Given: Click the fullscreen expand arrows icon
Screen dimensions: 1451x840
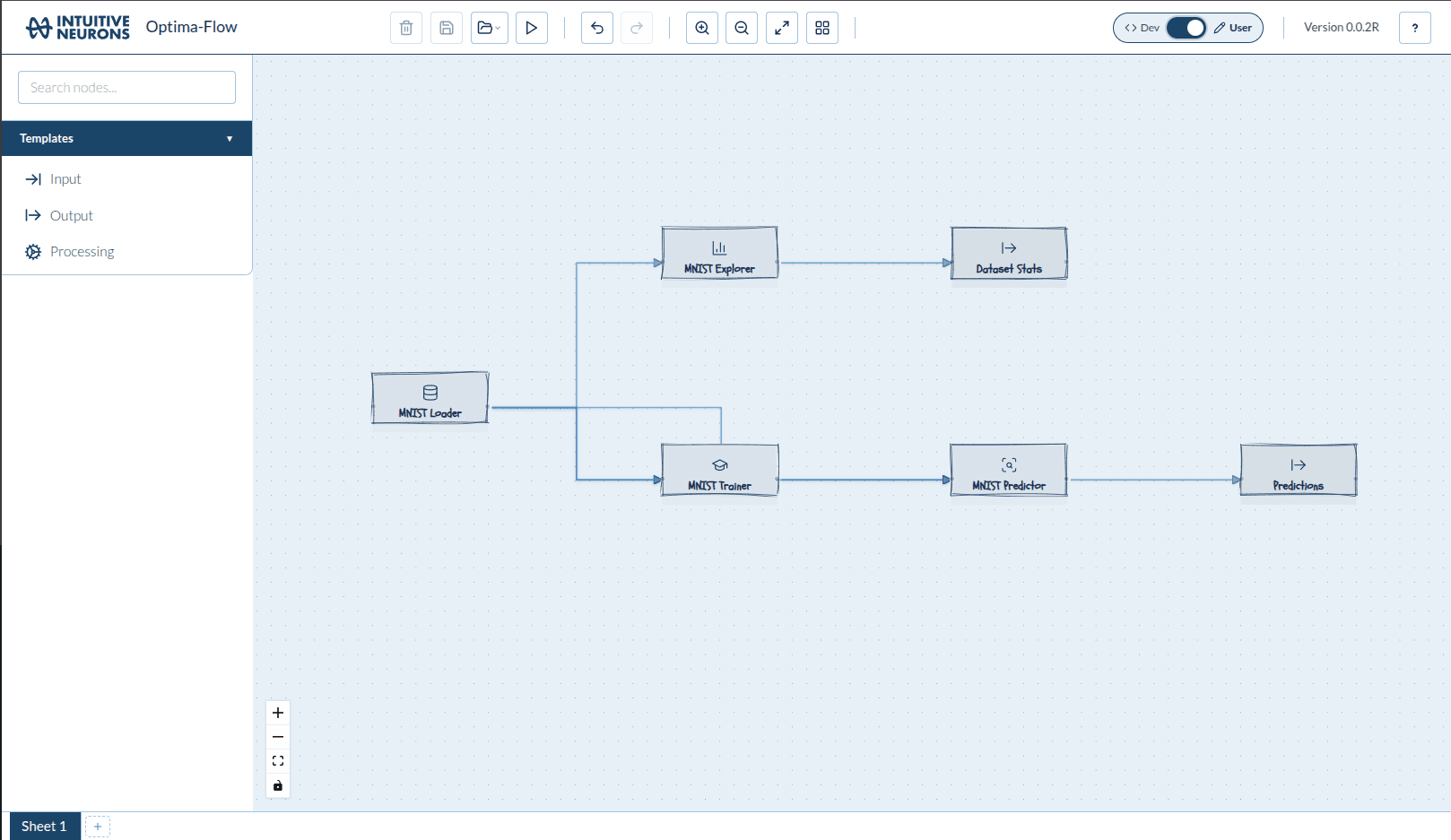Looking at the screenshot, I should [782, 28].
